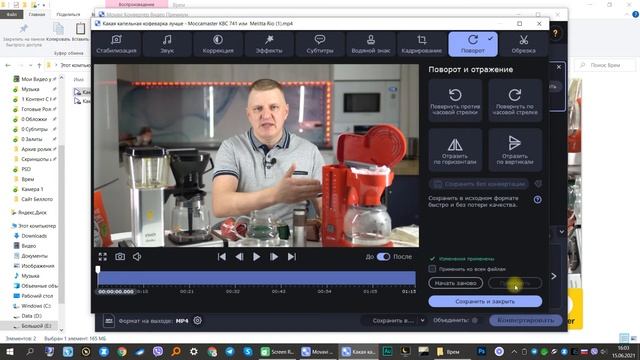This screenshot has width=640, height=360.
Task: Select the Поворот rotation tab
Action: pos(473,44)
